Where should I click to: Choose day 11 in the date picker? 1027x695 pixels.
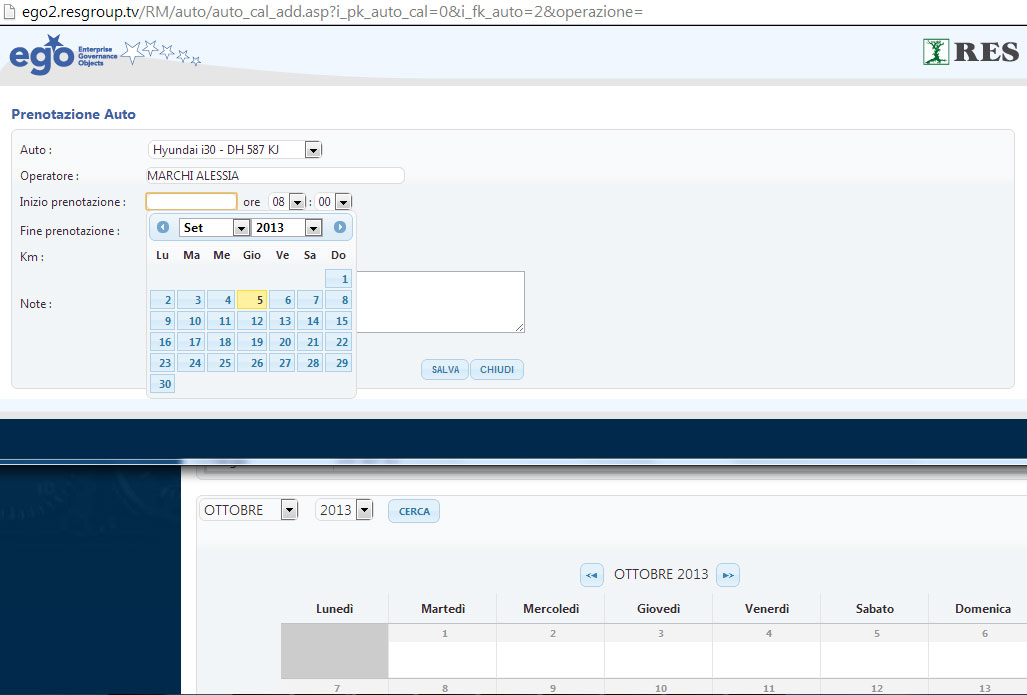(221, 320)
